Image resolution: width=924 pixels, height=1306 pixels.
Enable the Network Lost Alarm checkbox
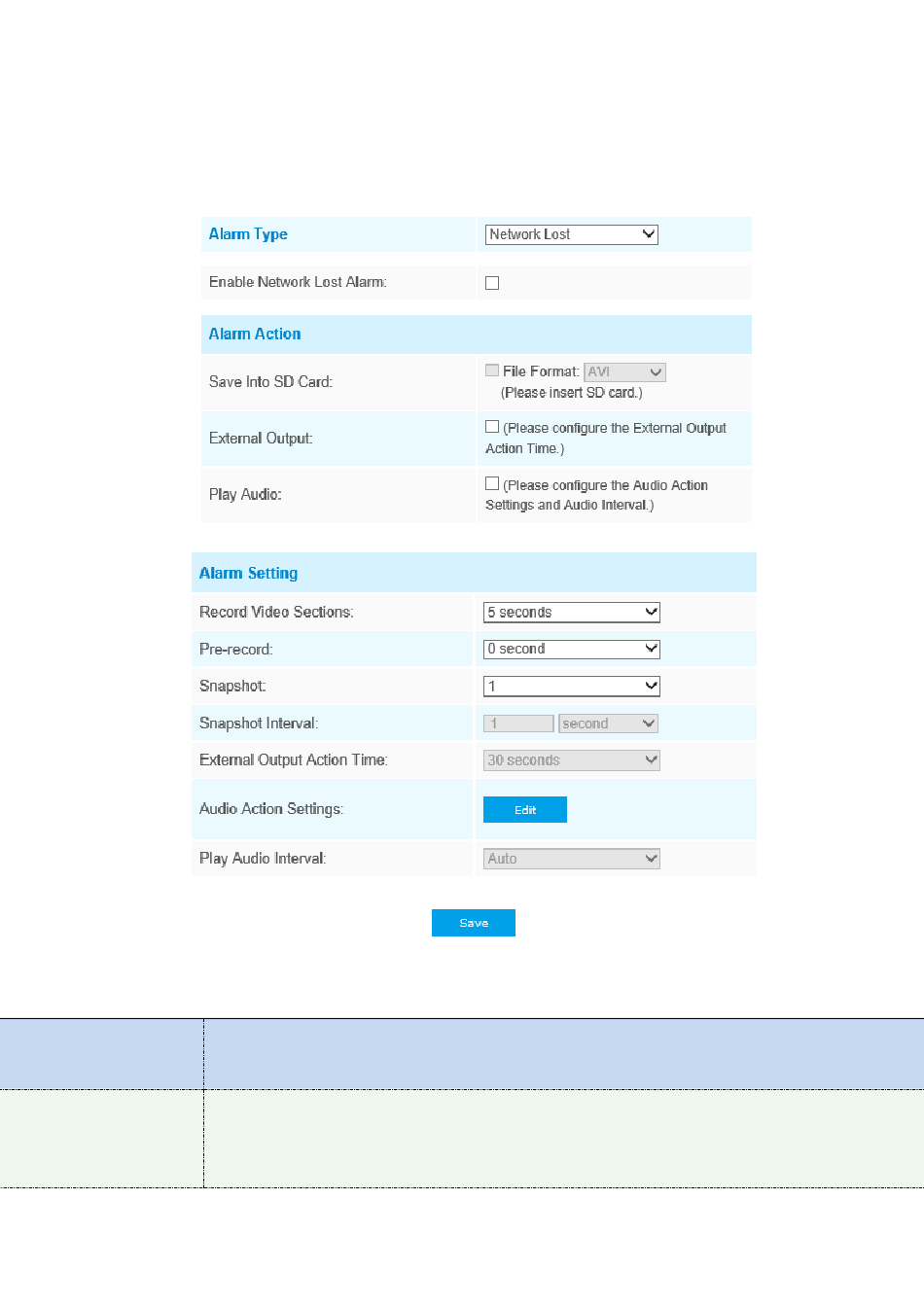coord(492,283)
